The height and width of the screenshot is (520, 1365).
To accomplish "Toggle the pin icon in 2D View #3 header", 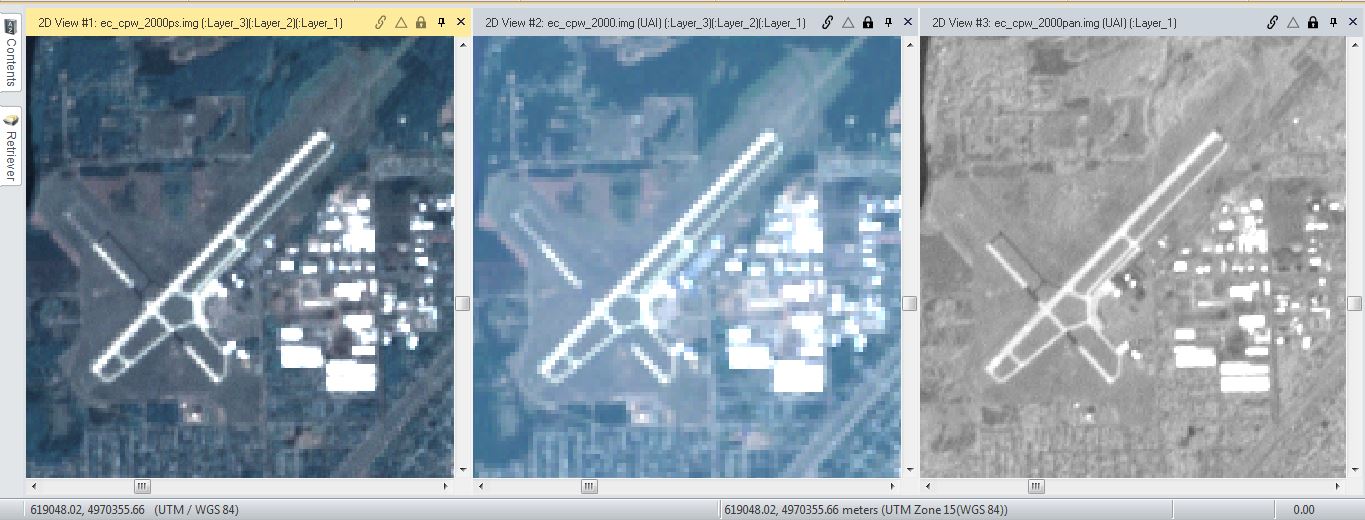I will point(1334,22).
